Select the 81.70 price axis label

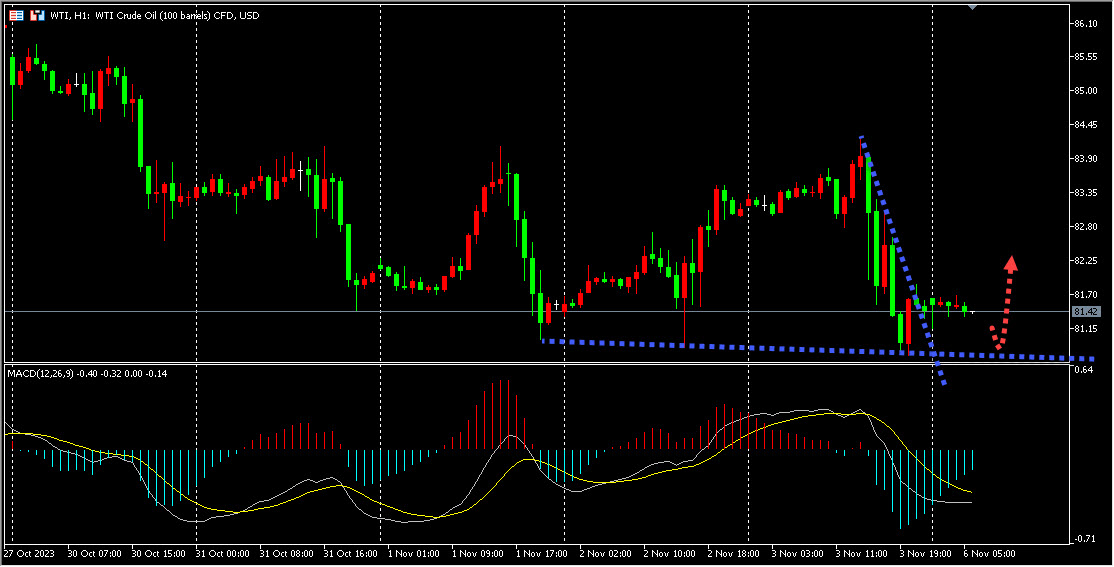[1086, 295]
